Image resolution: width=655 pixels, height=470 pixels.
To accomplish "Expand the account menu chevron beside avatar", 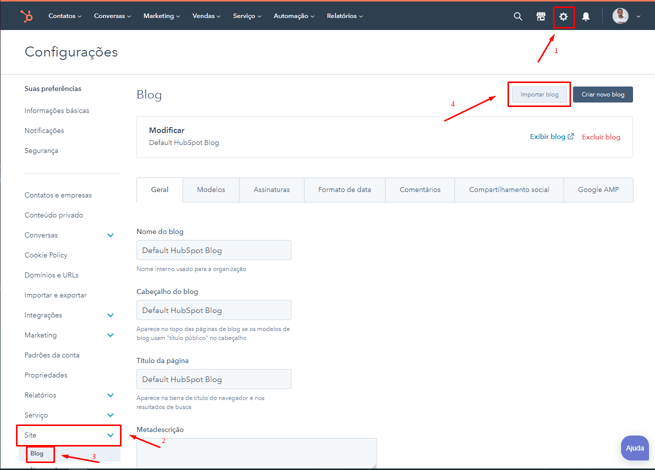I will click(638, 16).
